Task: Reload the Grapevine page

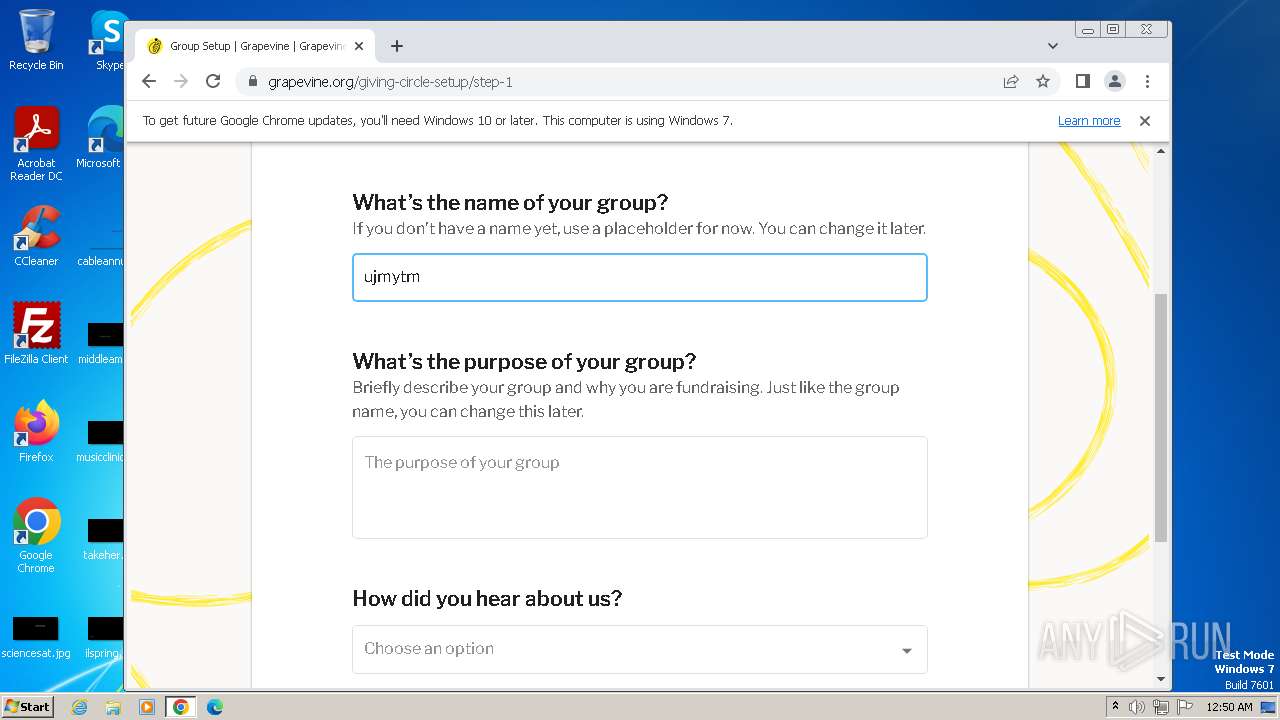Action: [x=213, y=82]
